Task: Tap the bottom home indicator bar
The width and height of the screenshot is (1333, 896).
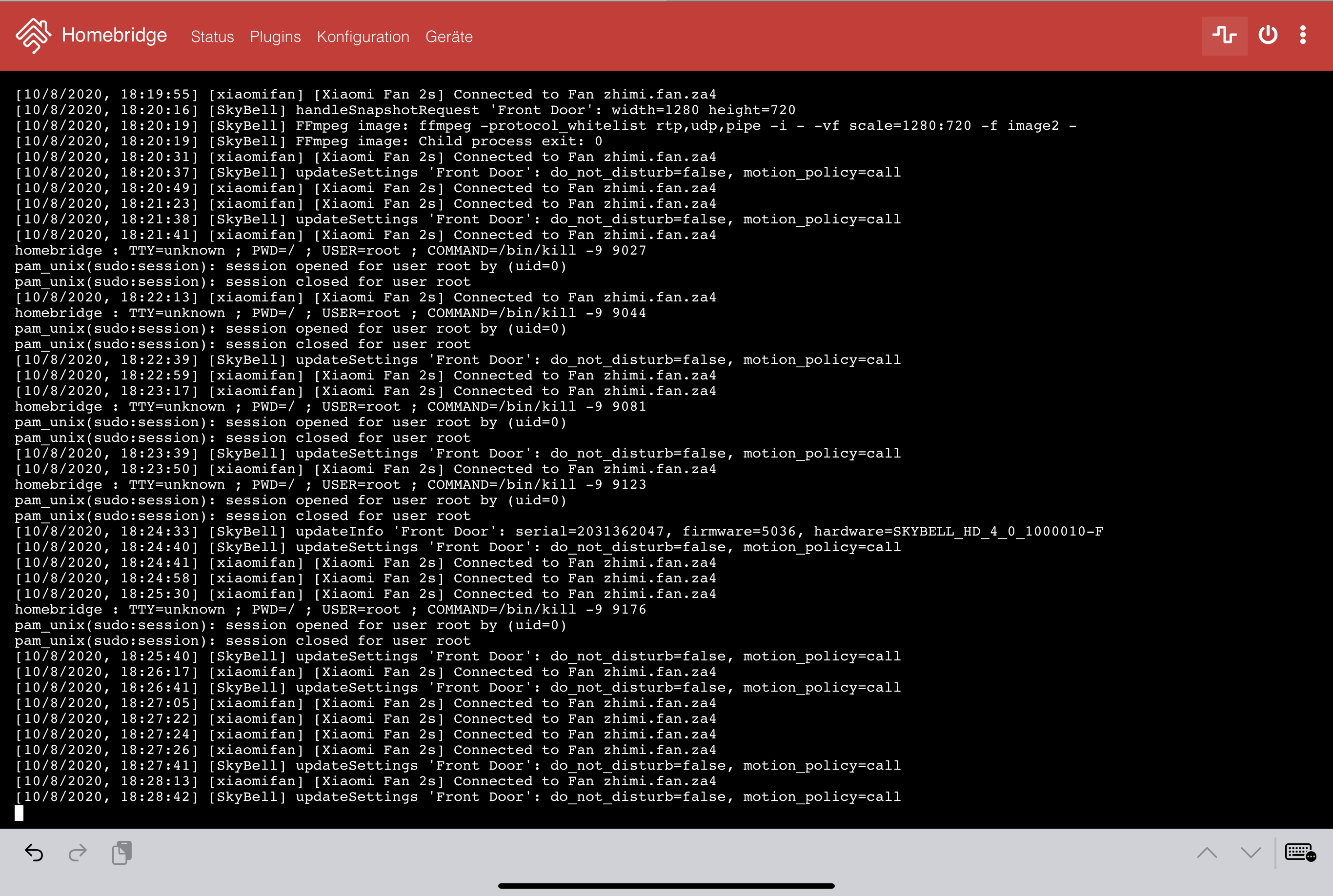Action: [x=666, y=886]
